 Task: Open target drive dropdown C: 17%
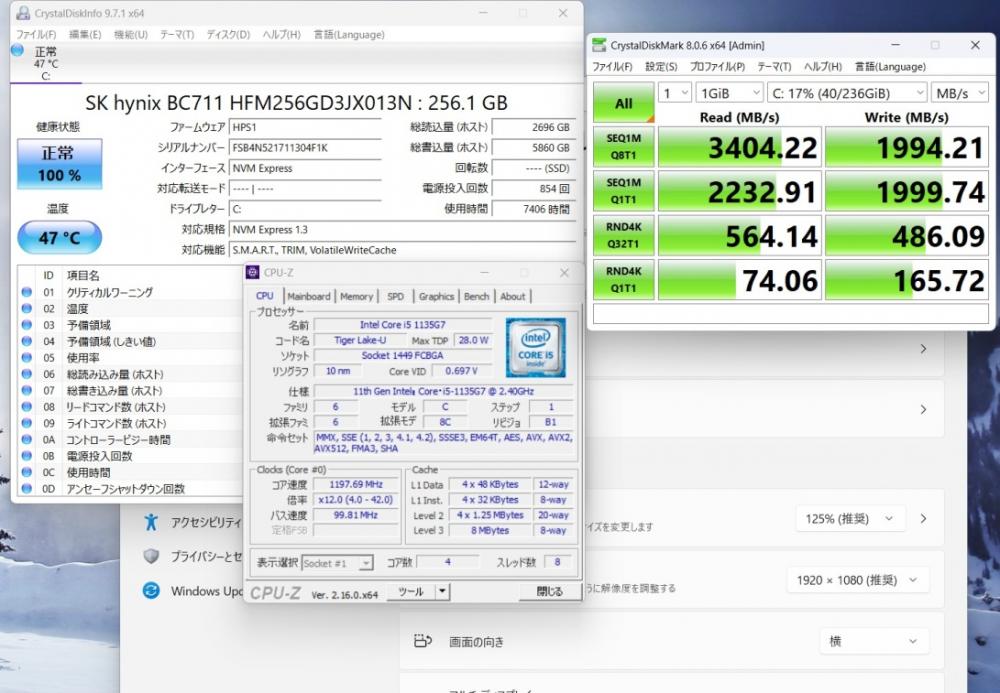coord(847,93)
